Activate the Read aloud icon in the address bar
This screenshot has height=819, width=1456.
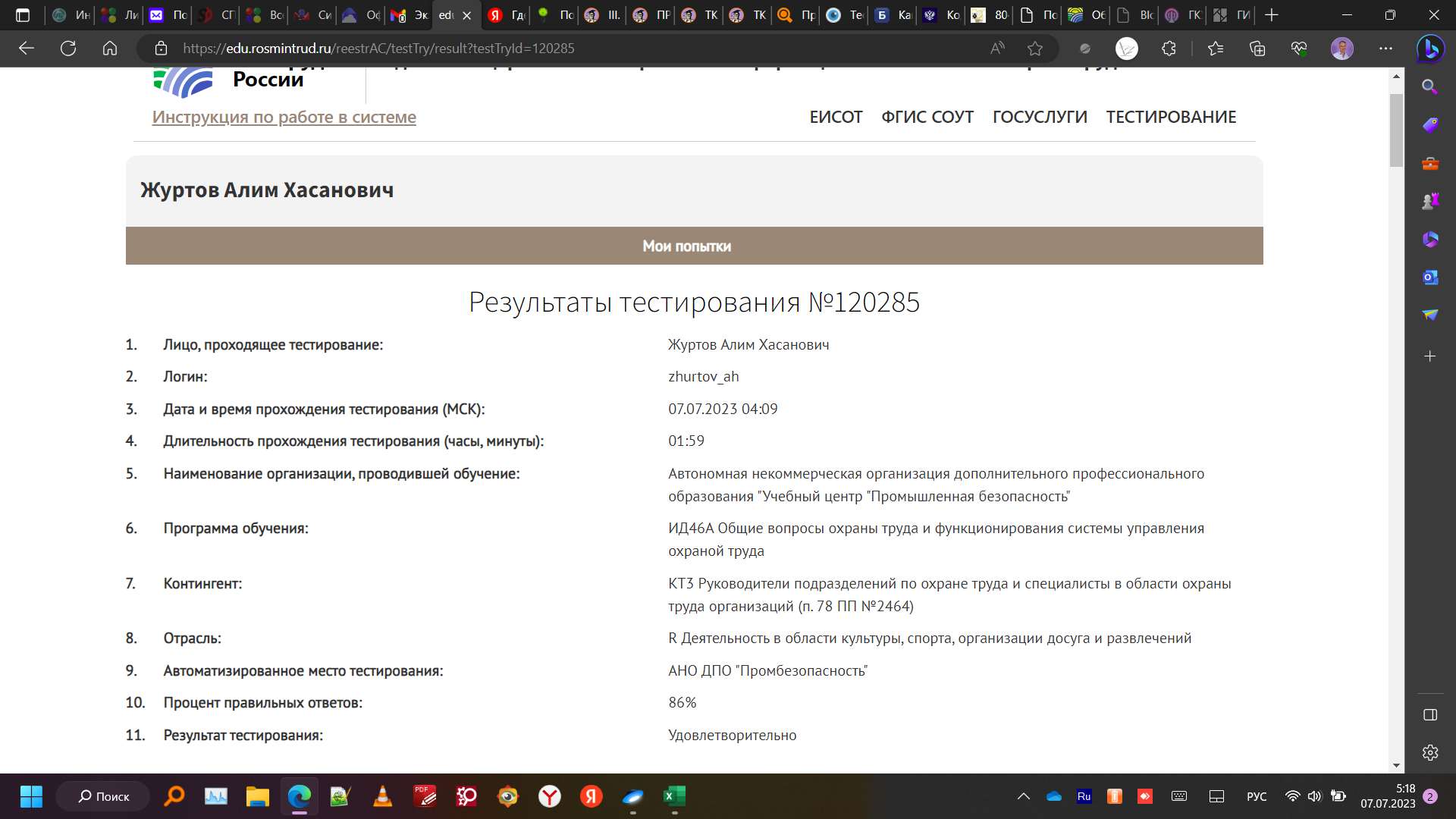click(997, 49)
